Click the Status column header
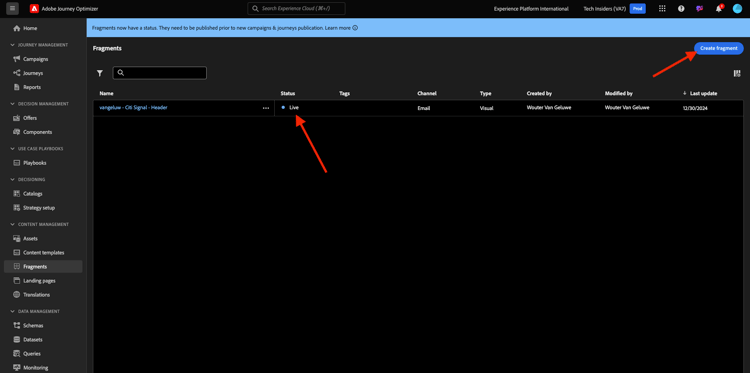The width and height of the screenshot is (750, 373). tap(288, 94)
